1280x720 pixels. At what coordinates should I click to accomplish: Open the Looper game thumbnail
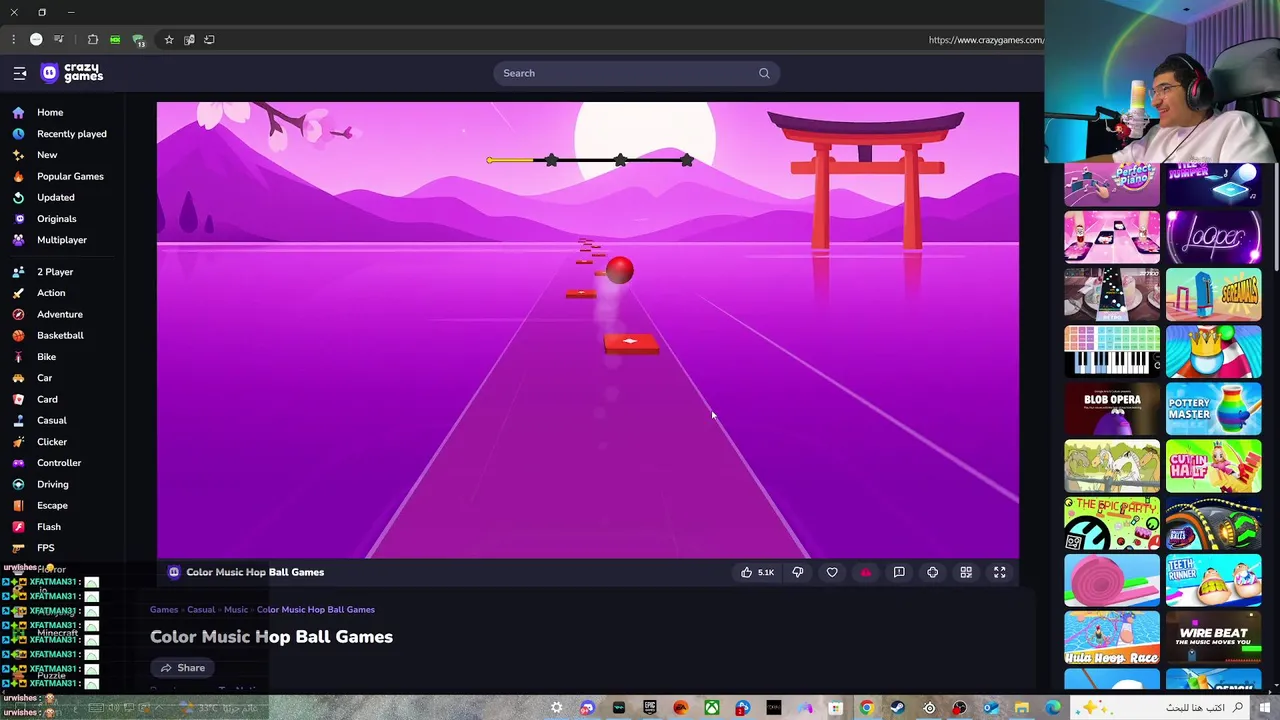click(1214, 238)
